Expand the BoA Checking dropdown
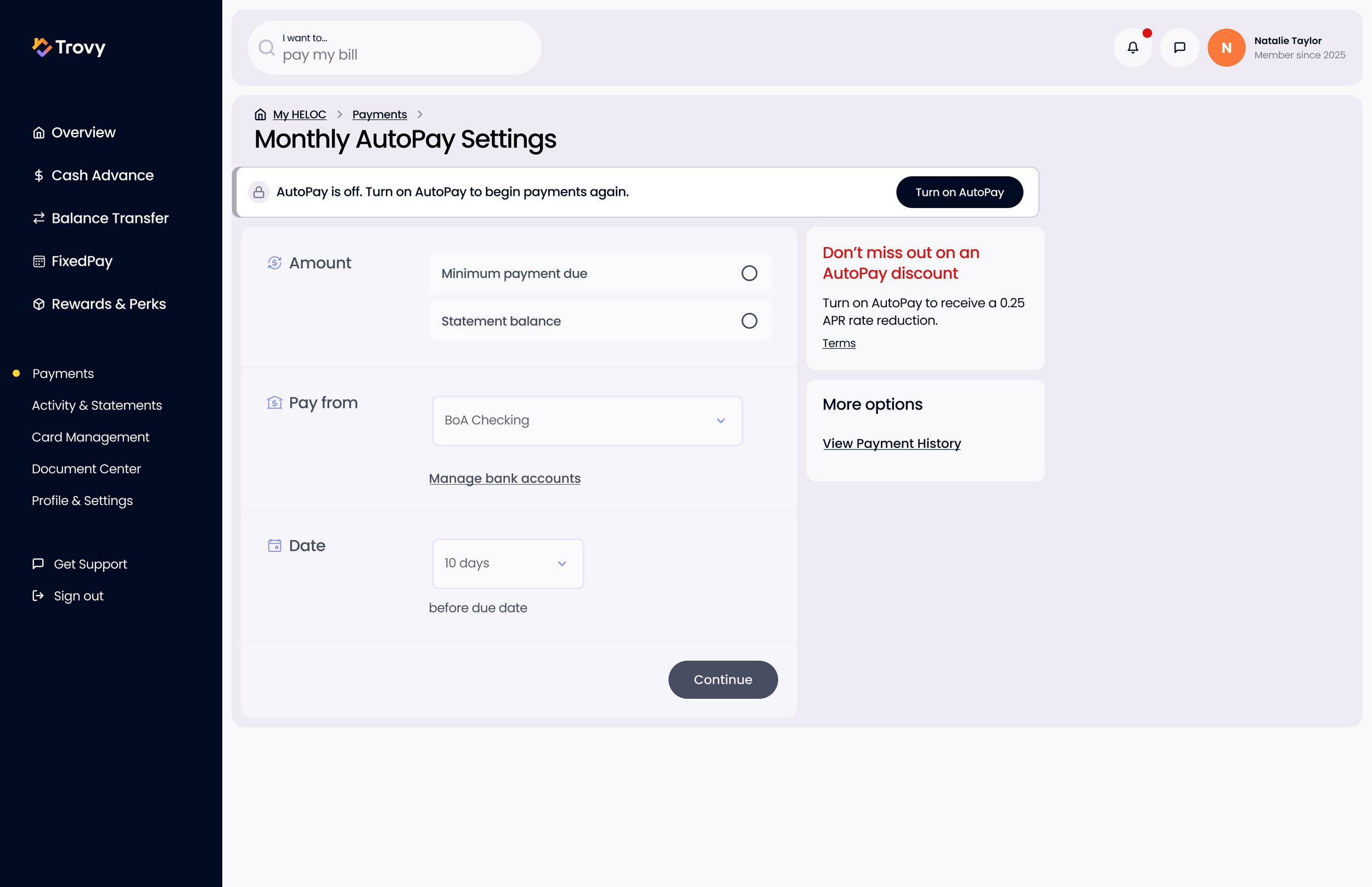Image resolution: width=1372 pixels, height=887 pixels. 587,420
